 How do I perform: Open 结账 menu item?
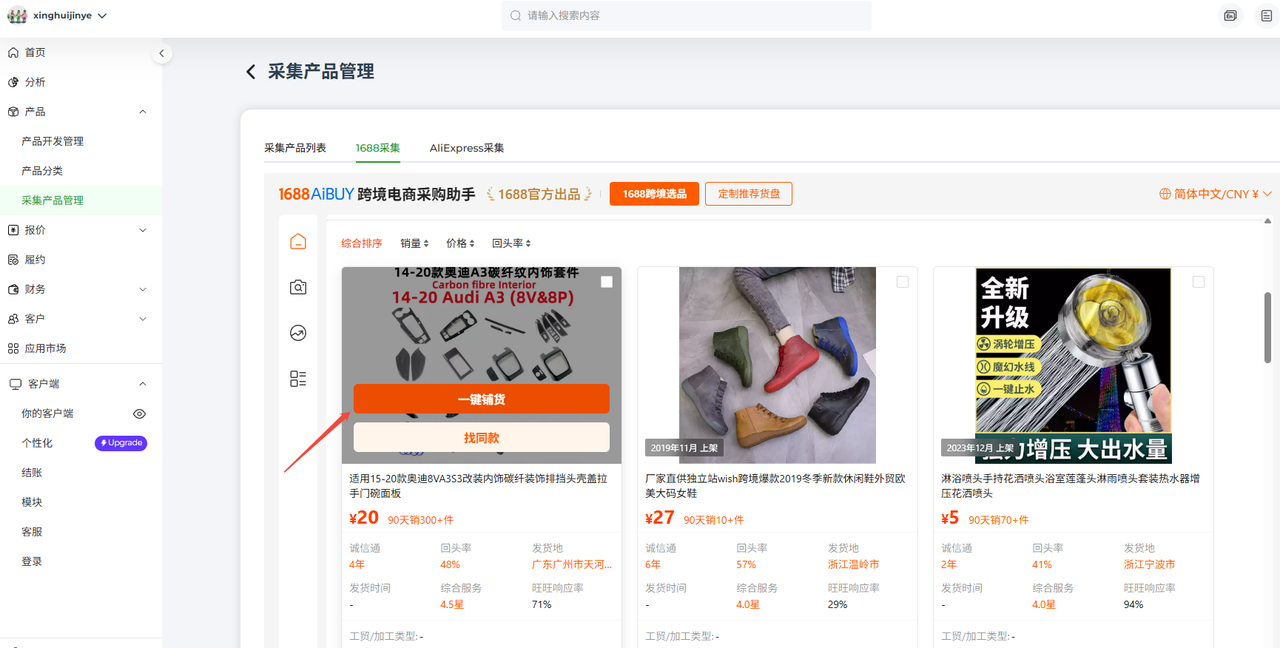tap(32, 473)
